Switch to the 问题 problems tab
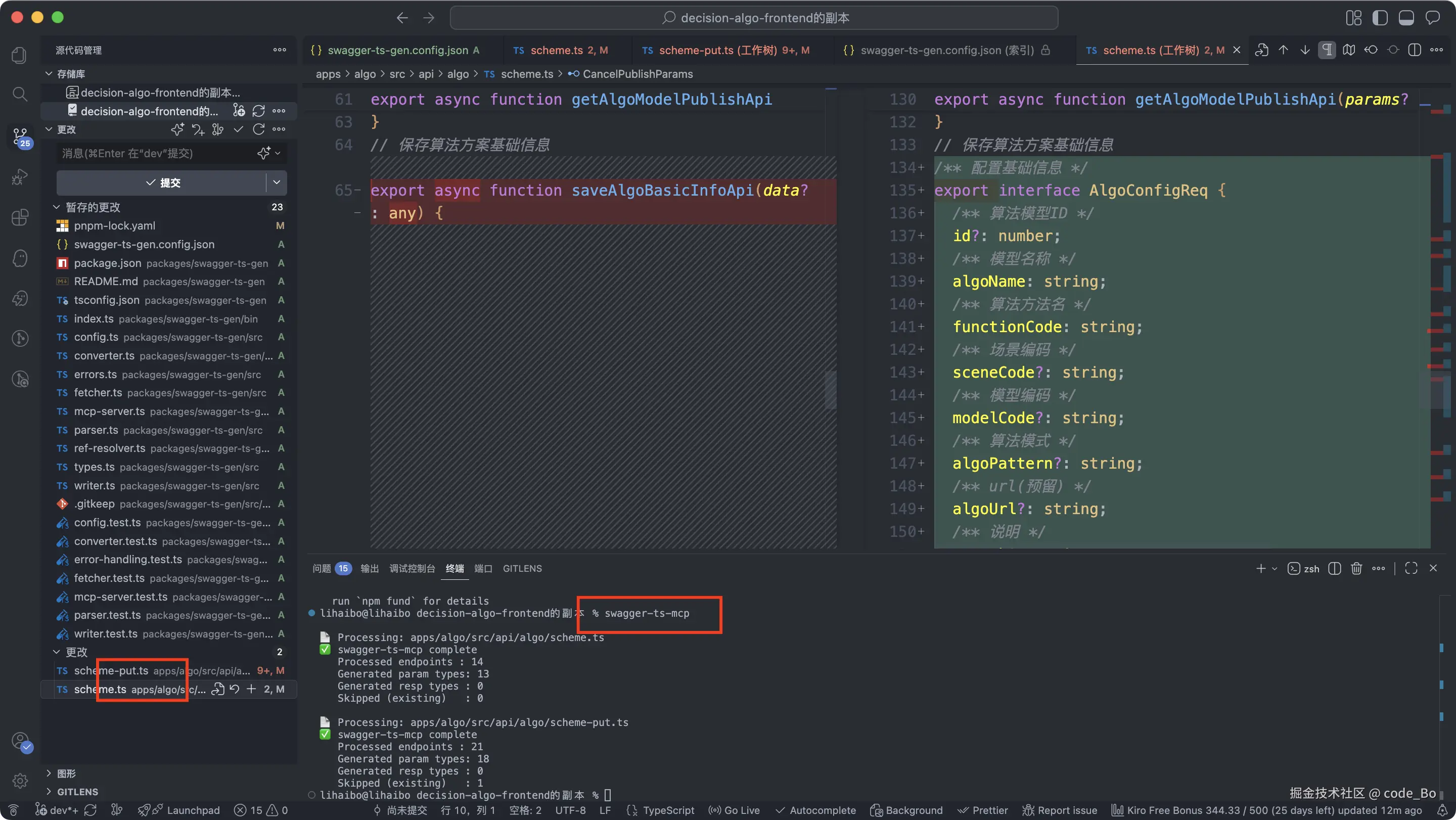The image size is (1456, 820). pyautogui.click(x=322, y=569)
